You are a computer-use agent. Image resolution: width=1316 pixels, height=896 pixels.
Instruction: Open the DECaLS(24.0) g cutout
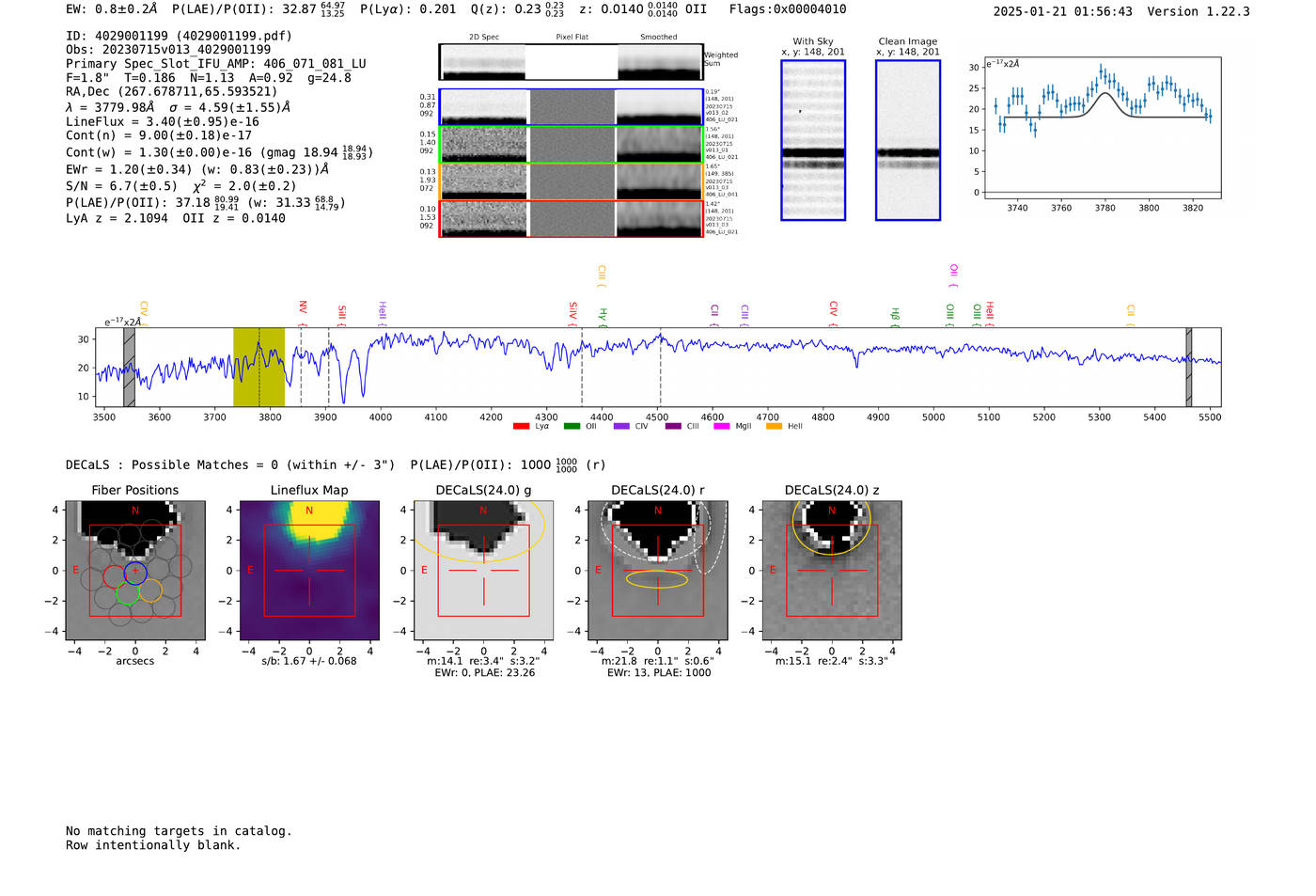click(x=484, y=571)
